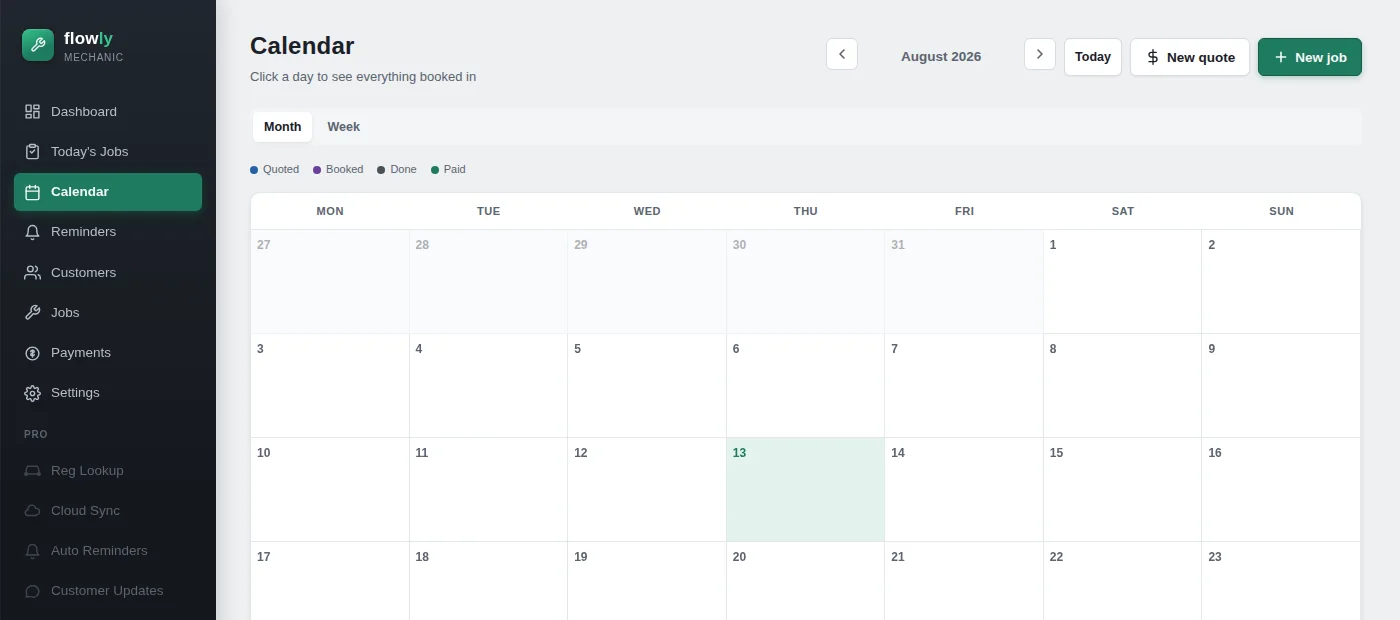Go to Customers in the sidebar

108,272
